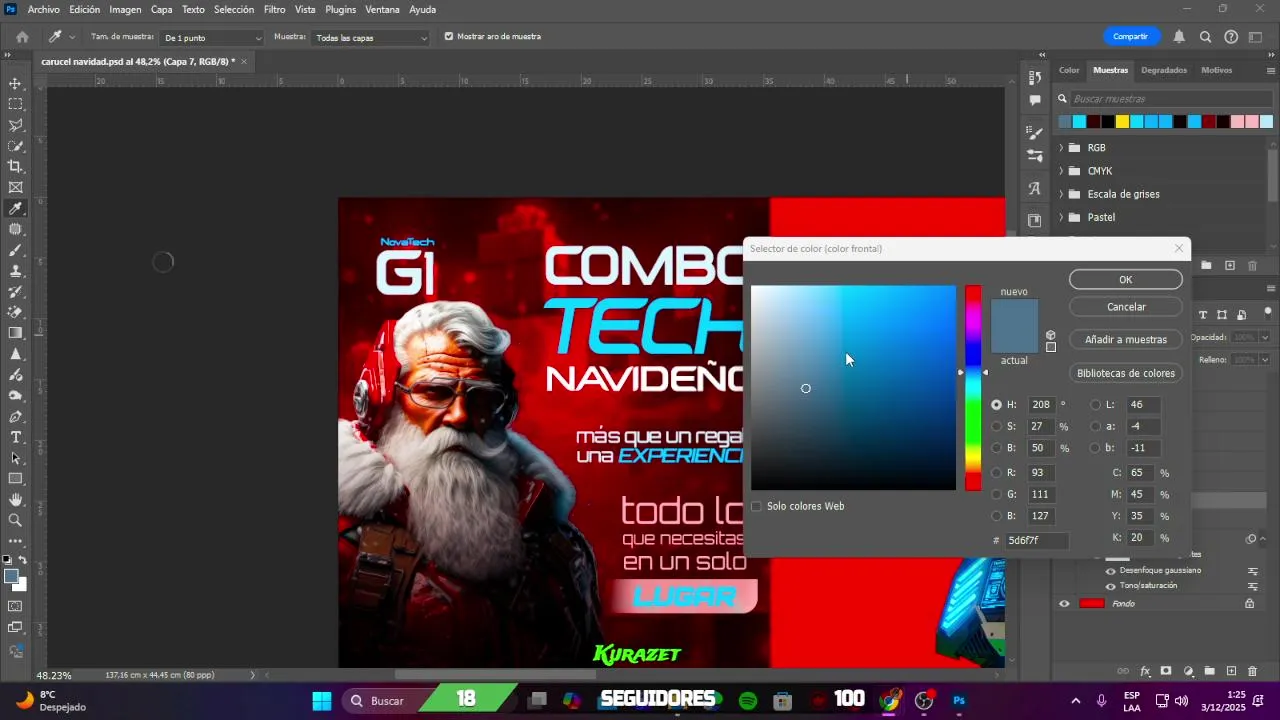The image size is (1280, 720).
Task: Select the L lightness radio button
Action: [1096, 405]
